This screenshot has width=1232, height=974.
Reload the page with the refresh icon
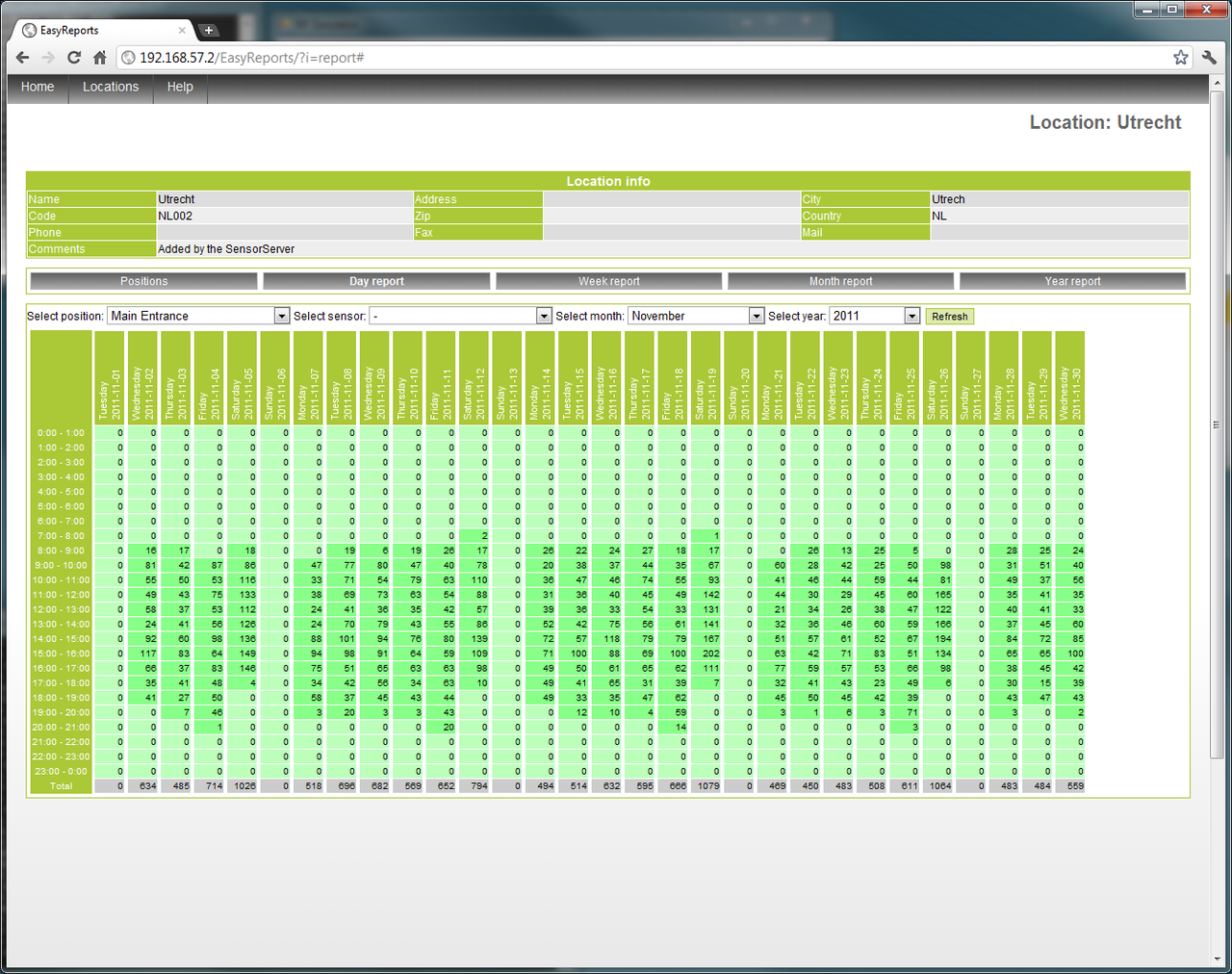73,57
